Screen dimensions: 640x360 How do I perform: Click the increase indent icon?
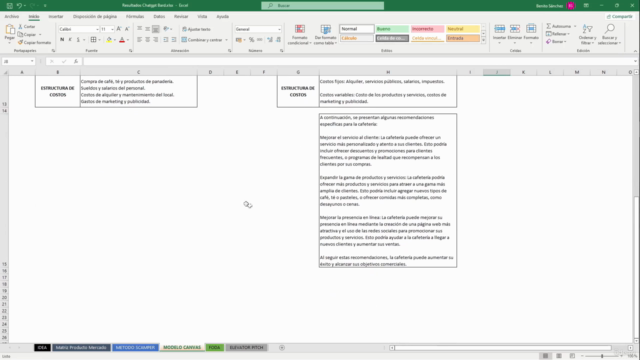click(174, 40)
